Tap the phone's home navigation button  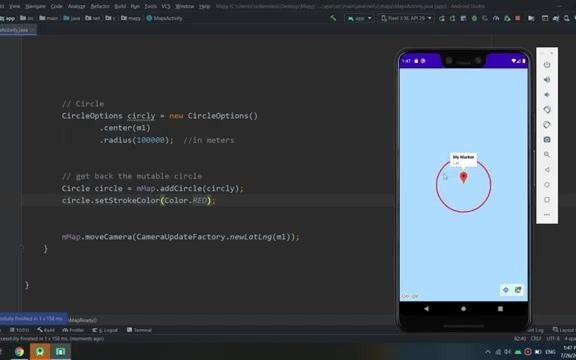[x=464, y=309]
